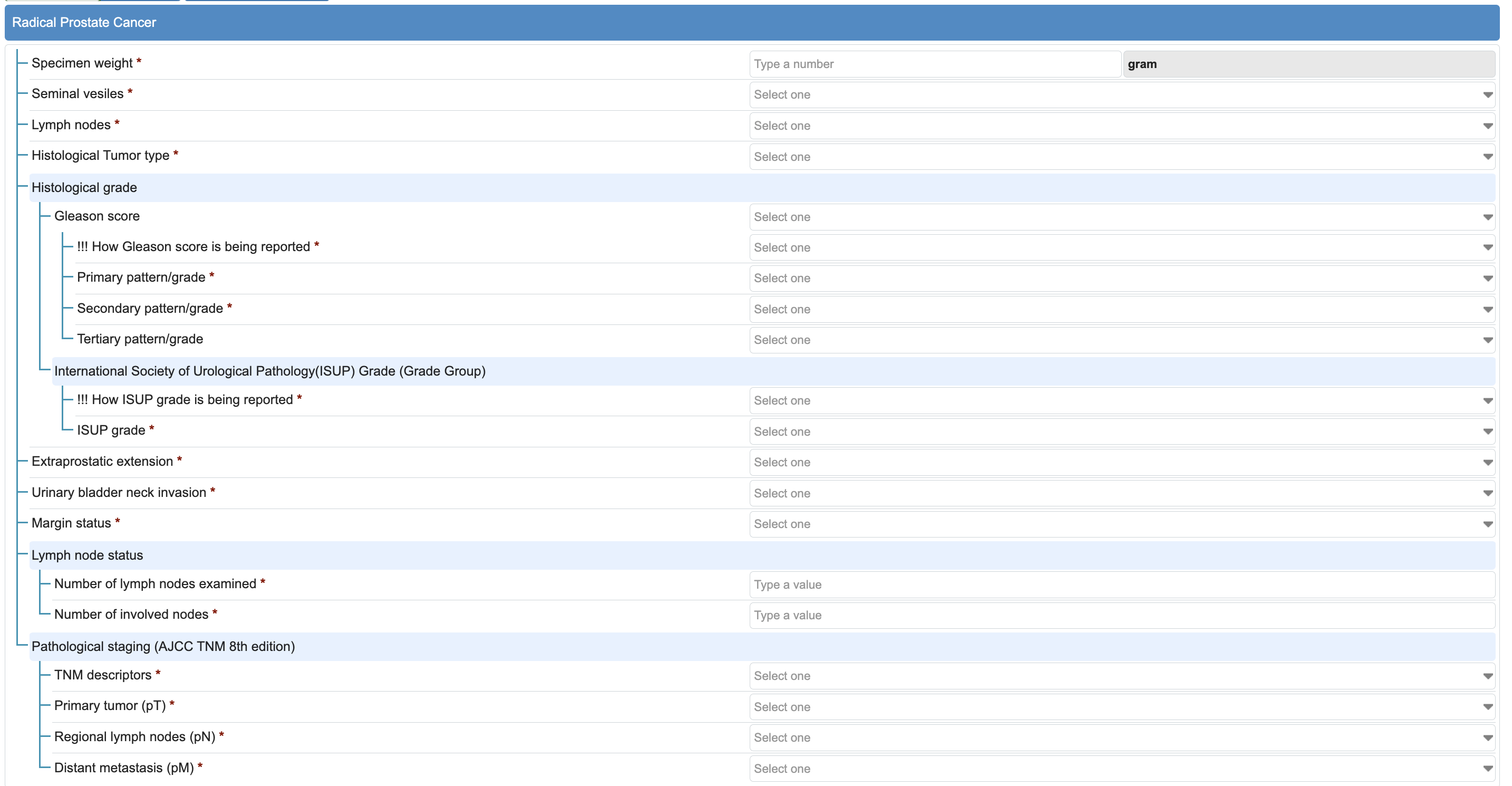Open the Margin status dropdown
1512x786 pixels.
[x=1121, y=523]
